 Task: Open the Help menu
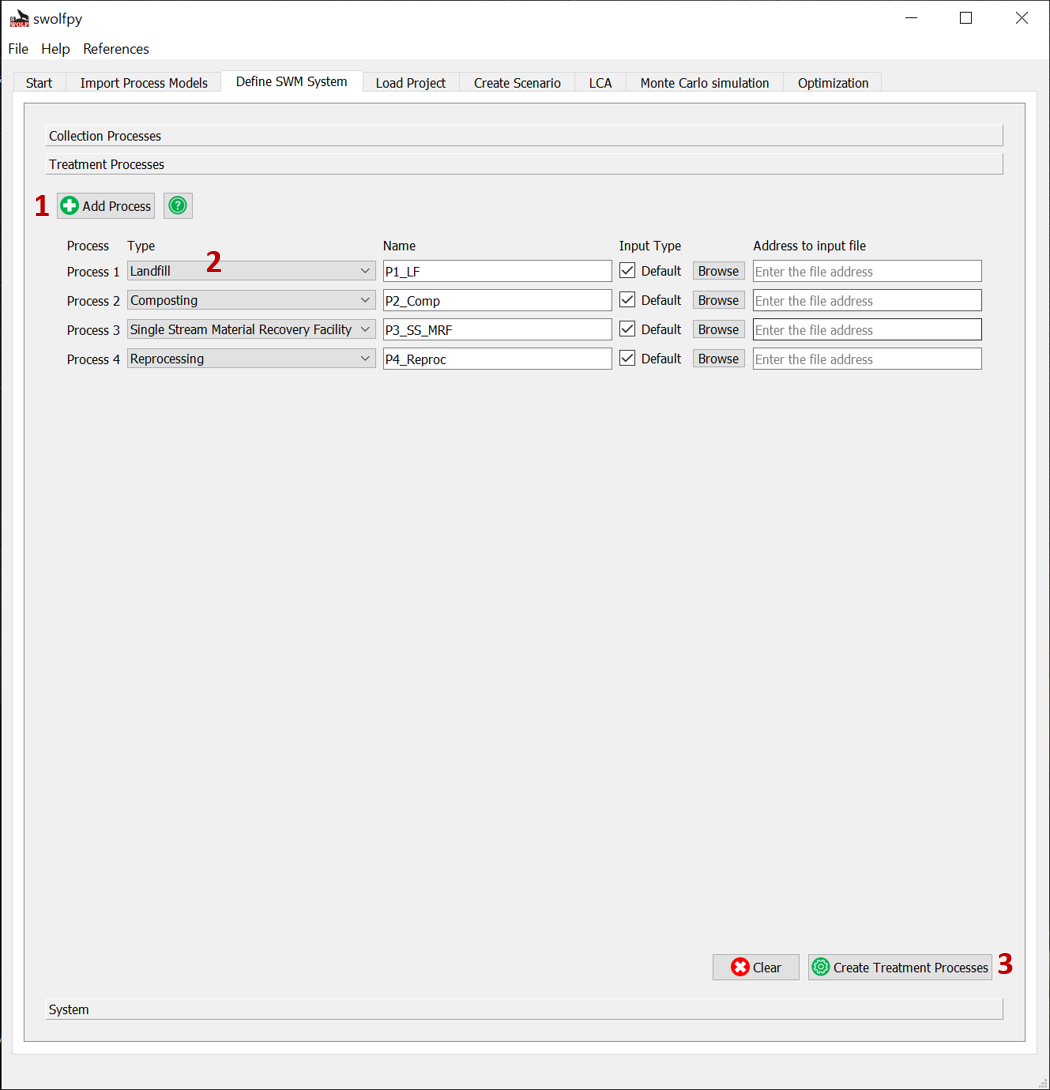pyautogui.click(x=56, y=49)
